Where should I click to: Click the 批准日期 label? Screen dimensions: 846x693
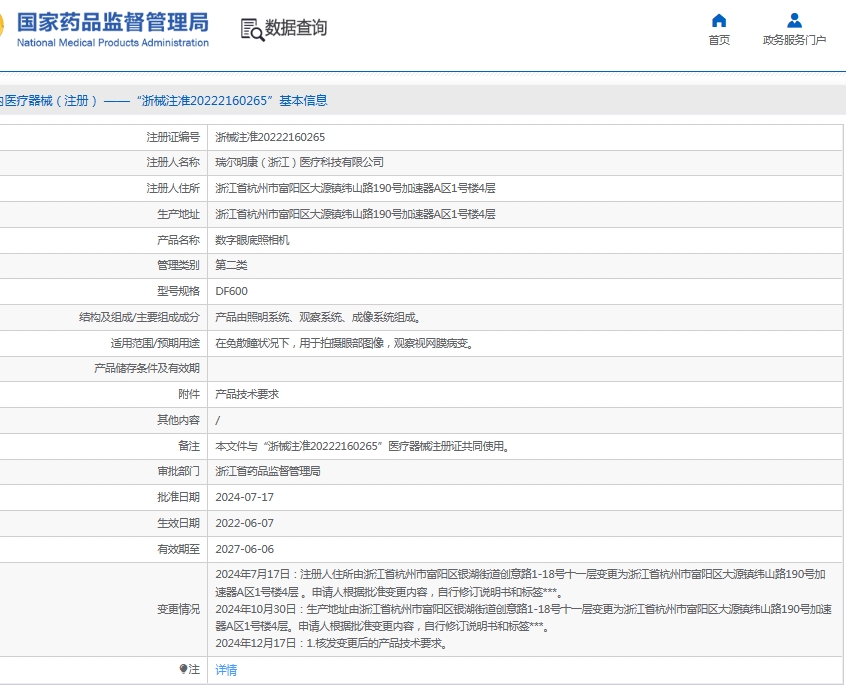tap(178, 497)
